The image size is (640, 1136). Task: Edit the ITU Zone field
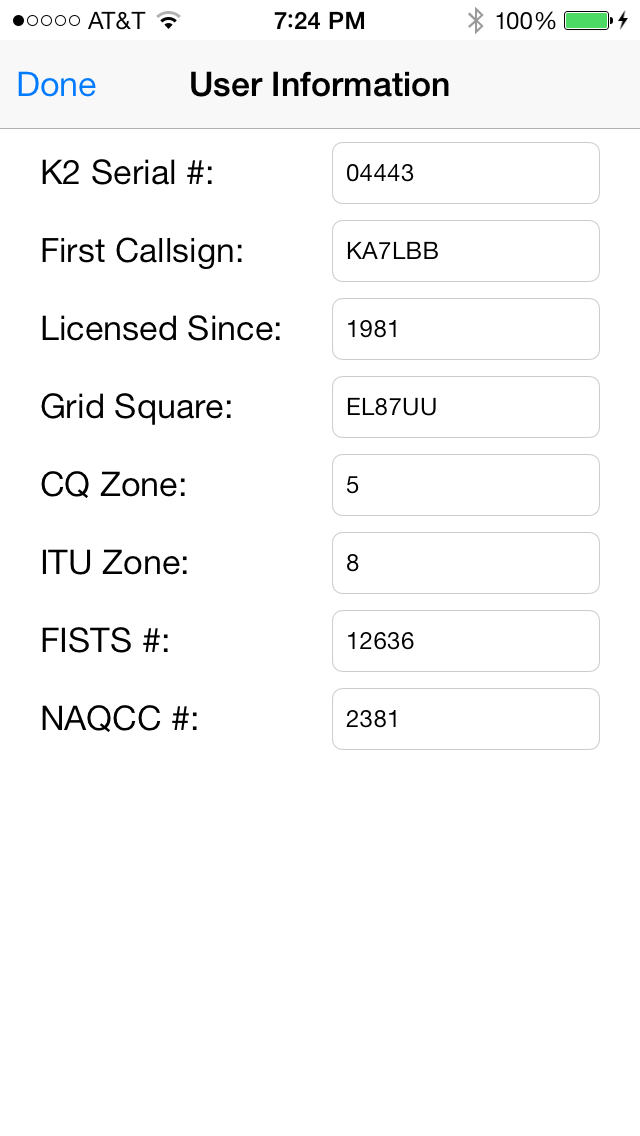coord(466,563)
